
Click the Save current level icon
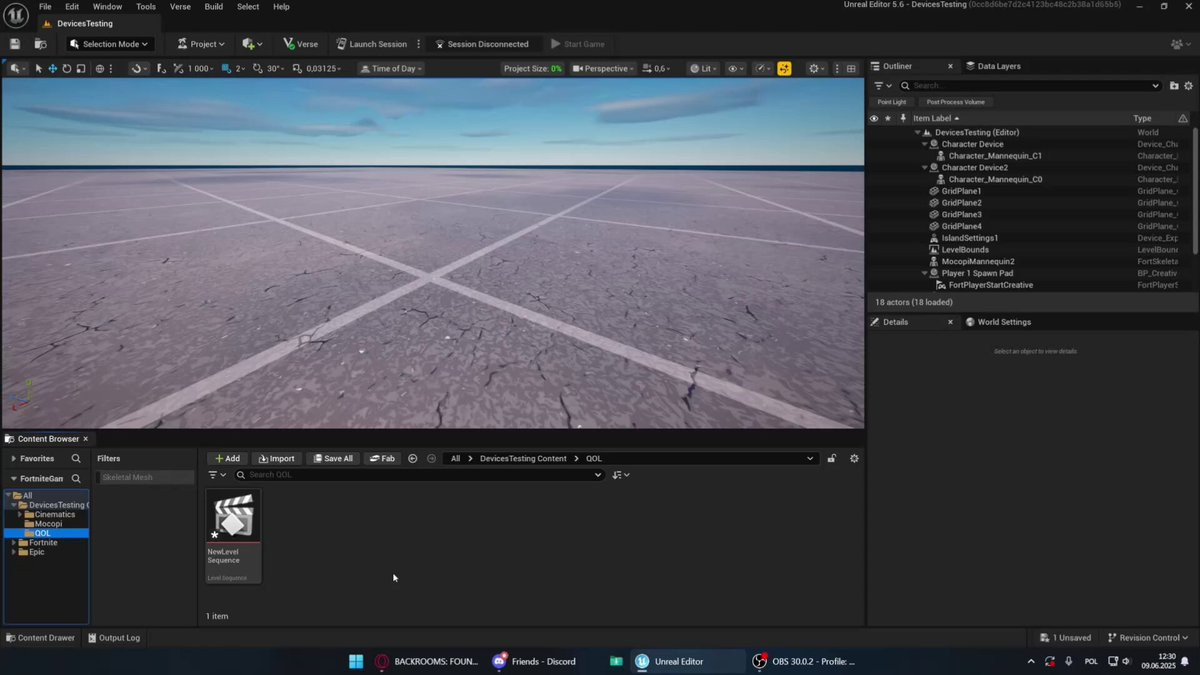point(15,44)
